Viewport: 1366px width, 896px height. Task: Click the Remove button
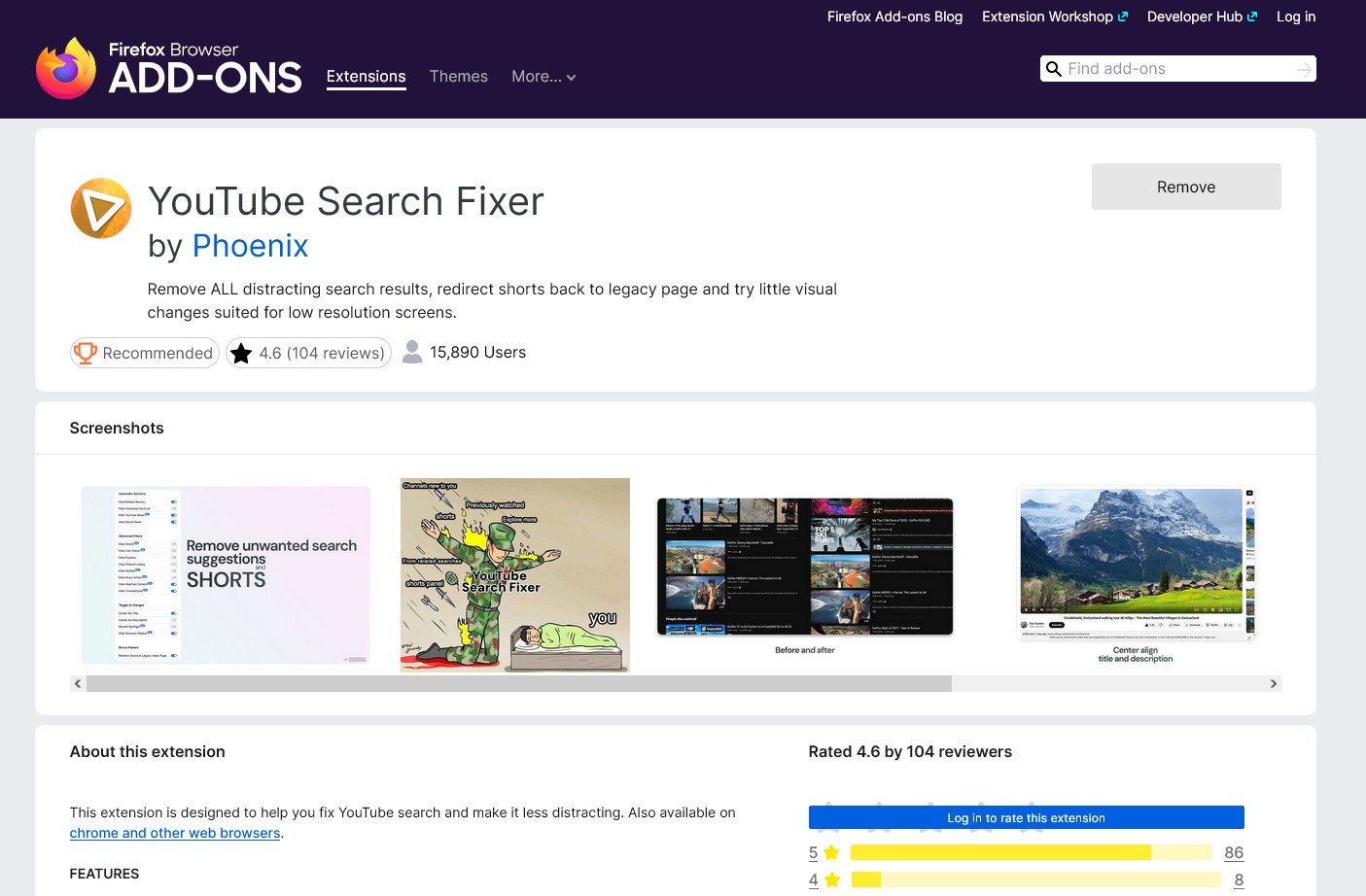coord(1186,187)
